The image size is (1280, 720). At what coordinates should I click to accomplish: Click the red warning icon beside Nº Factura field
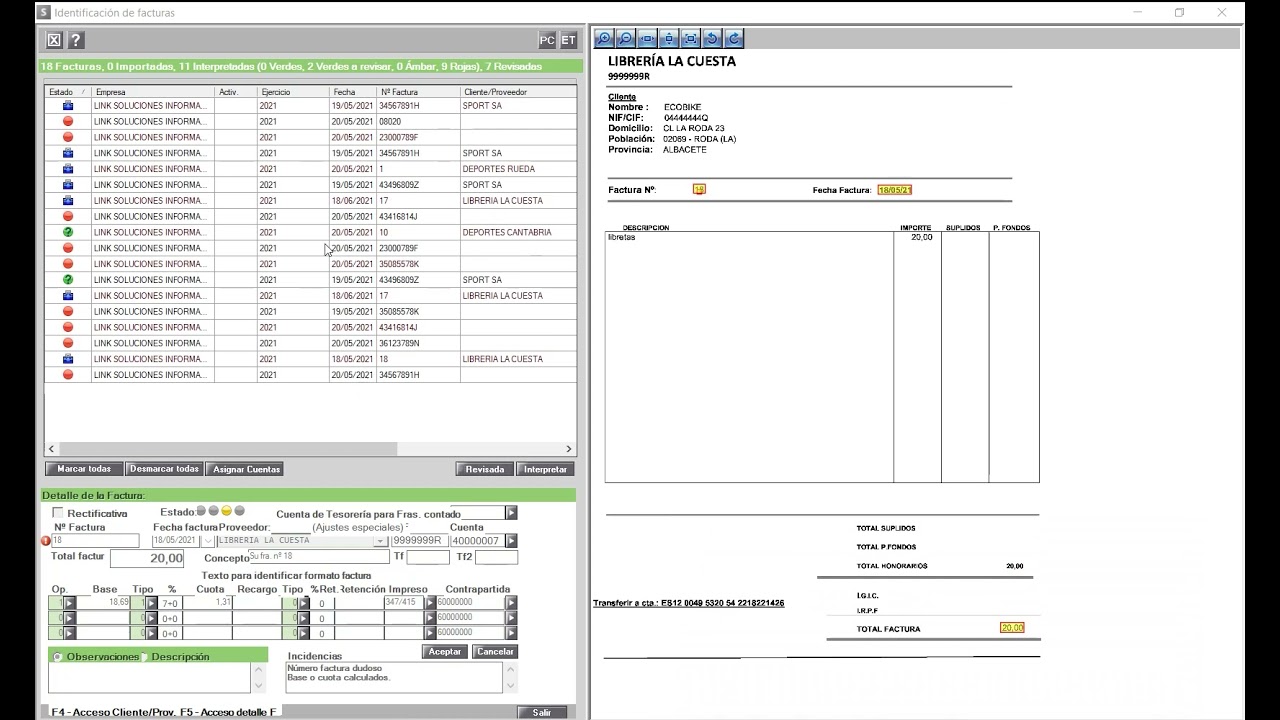click(x=45, y=541)
